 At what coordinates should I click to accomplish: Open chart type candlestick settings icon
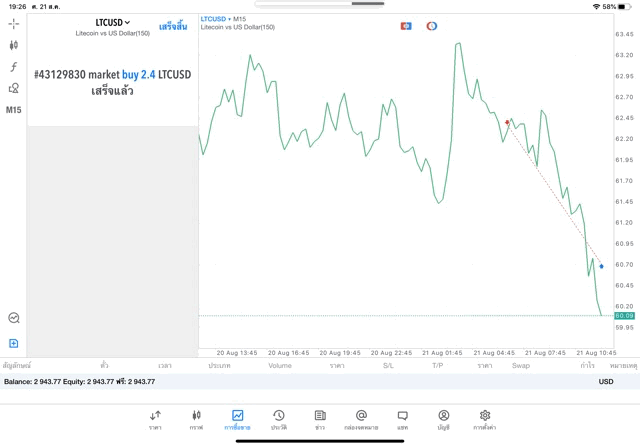(13, 45)
